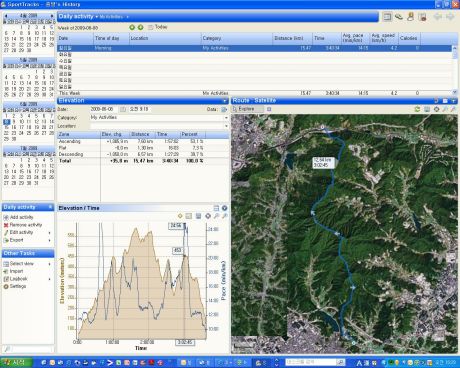Viewport: 460px width, 368px height.
Task: Expand the Elevation panel header dropdown
Action: 225,101
